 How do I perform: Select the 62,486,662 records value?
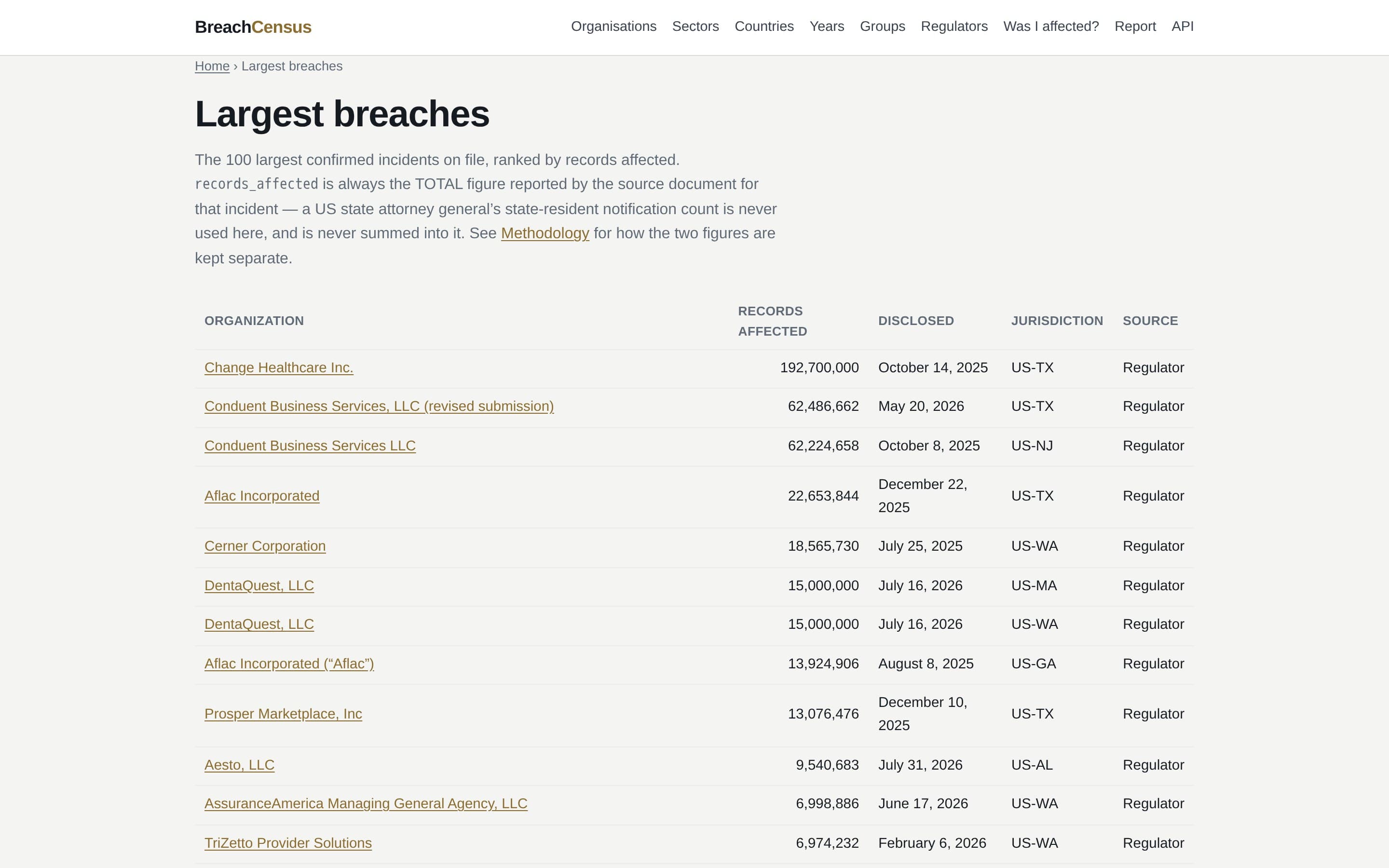(823, 406)
